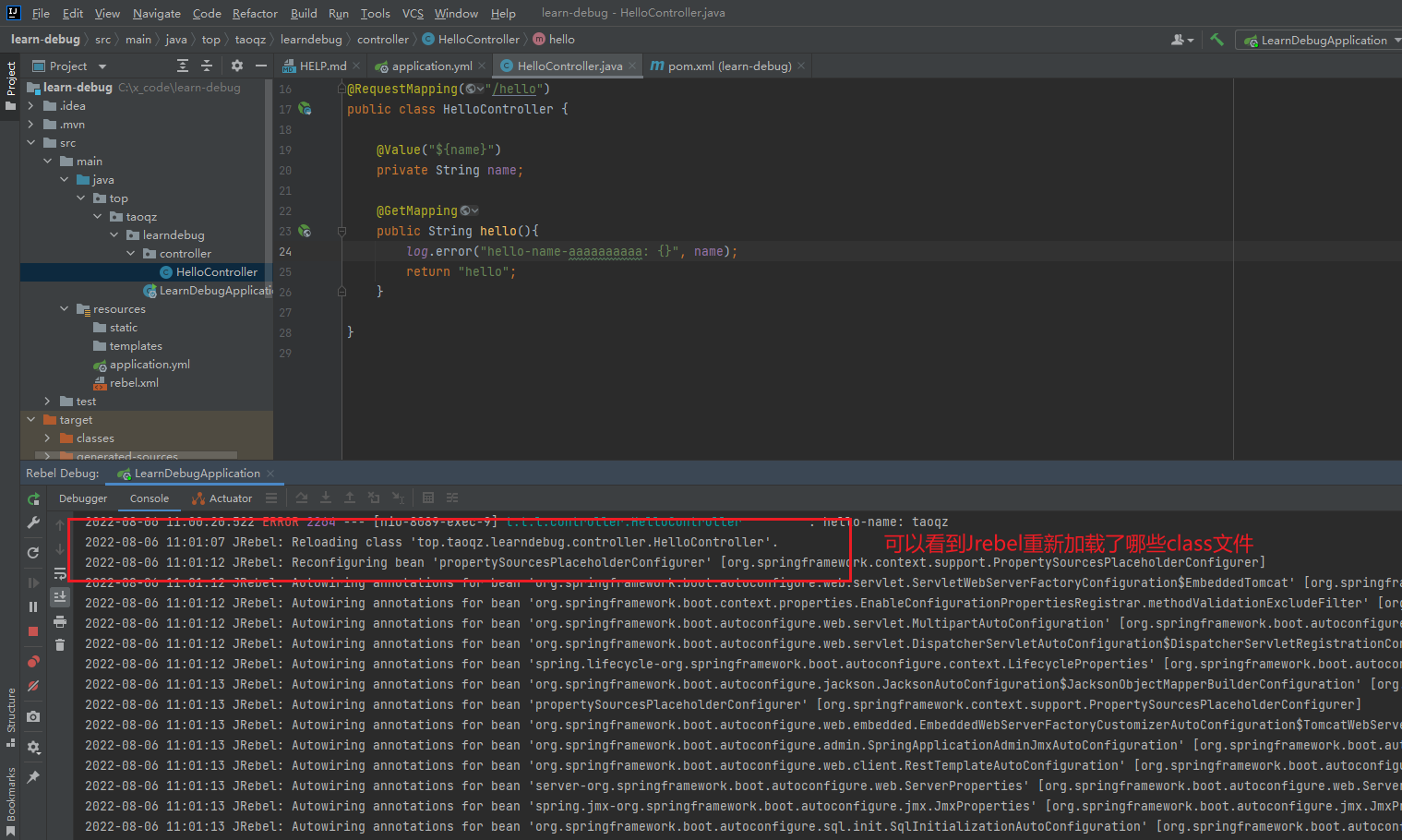
Task: Click Collapse All in Project panel
Action: pyautogui.click(x=207, y=66)
